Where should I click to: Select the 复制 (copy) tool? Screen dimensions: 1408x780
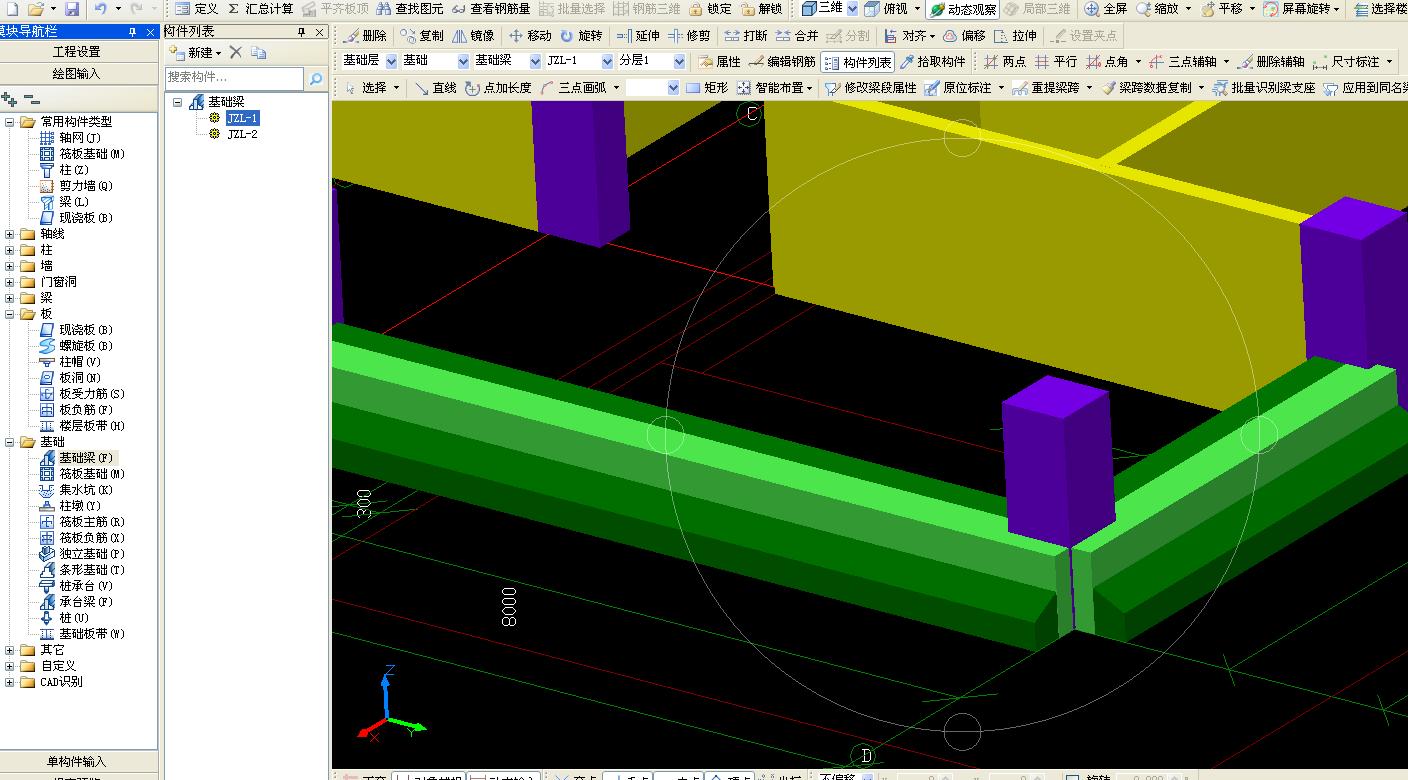[x=422, y=35]
